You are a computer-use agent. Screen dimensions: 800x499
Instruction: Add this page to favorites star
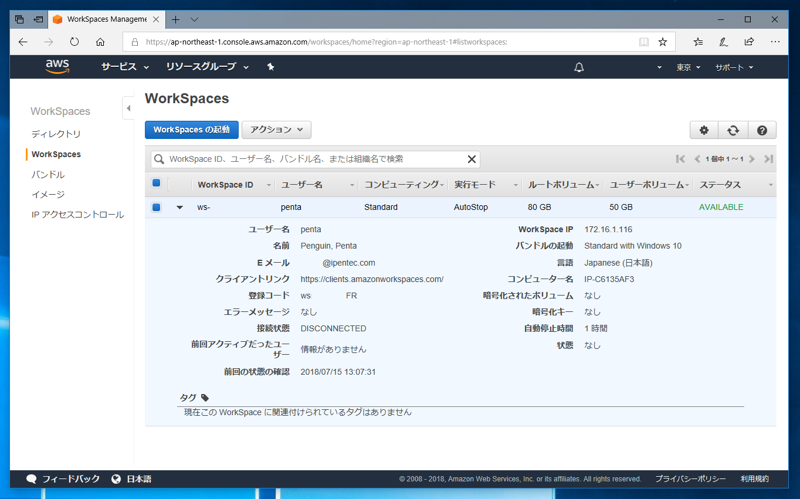pyautogui.click(x=662, y=42)
